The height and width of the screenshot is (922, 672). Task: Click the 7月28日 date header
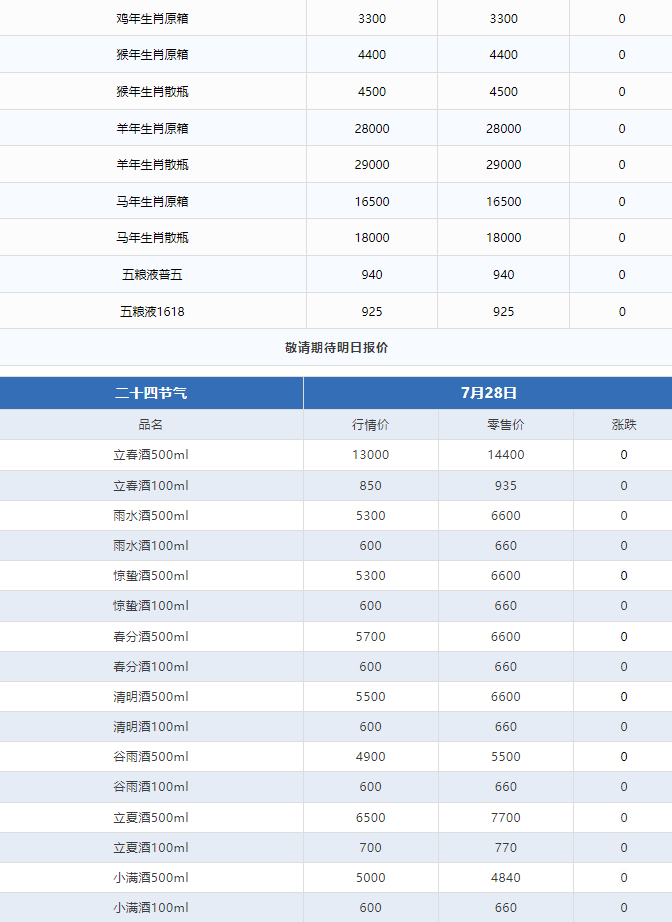[489, 393]
